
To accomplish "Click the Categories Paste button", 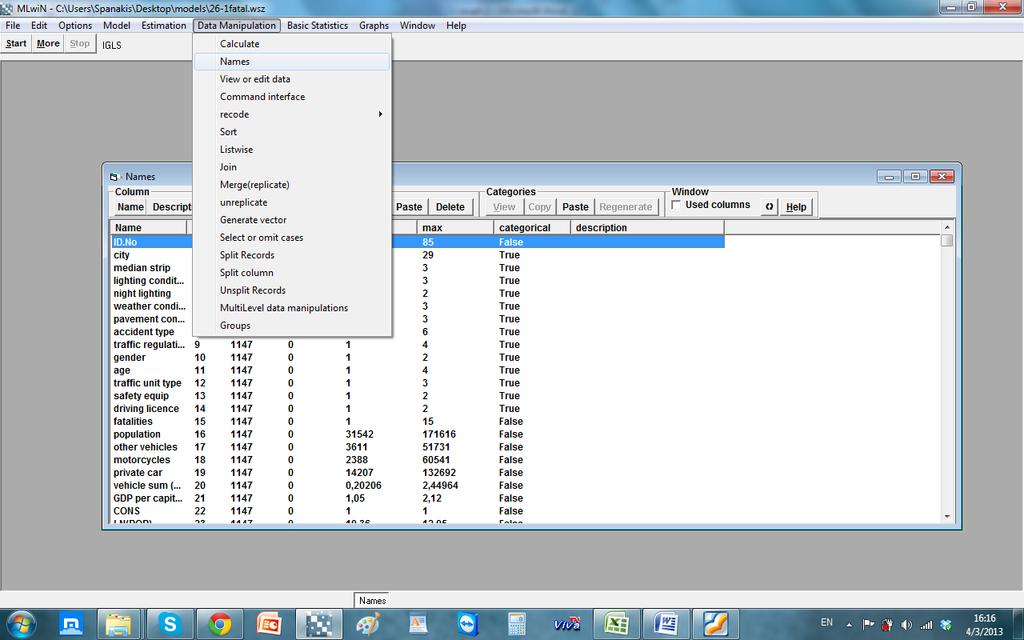I will [575, 207].
